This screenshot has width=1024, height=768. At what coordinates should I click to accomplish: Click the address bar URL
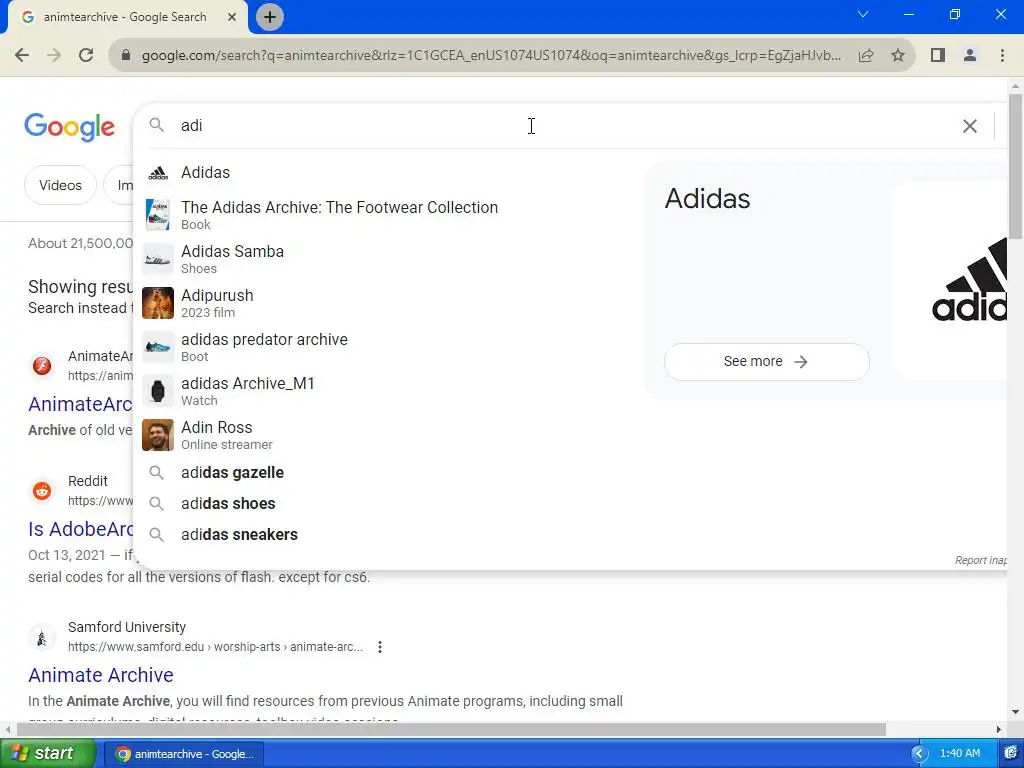pyautogui.click(x=491, y=56)
